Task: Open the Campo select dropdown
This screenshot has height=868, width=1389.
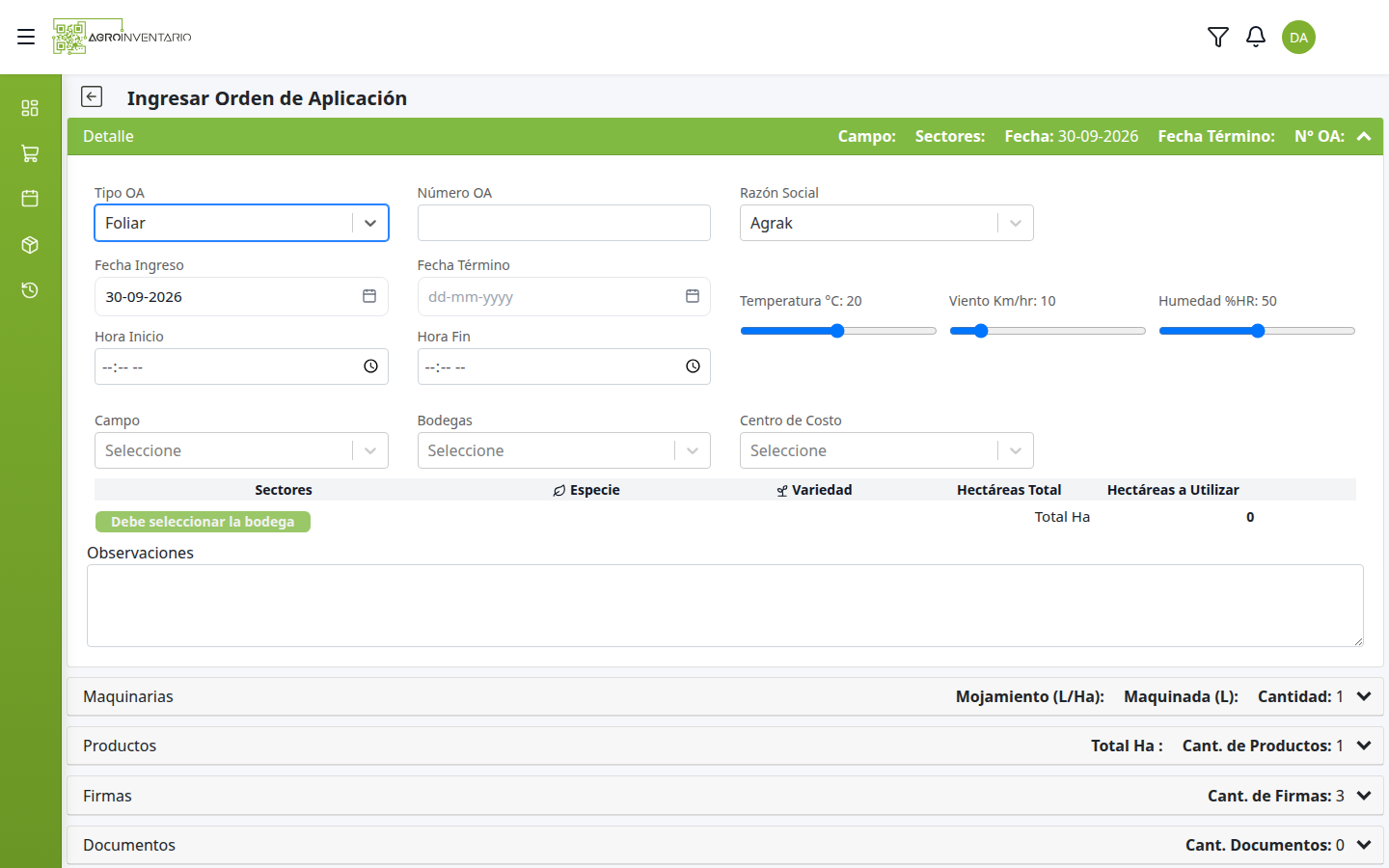Action: (x=241, y=450)
